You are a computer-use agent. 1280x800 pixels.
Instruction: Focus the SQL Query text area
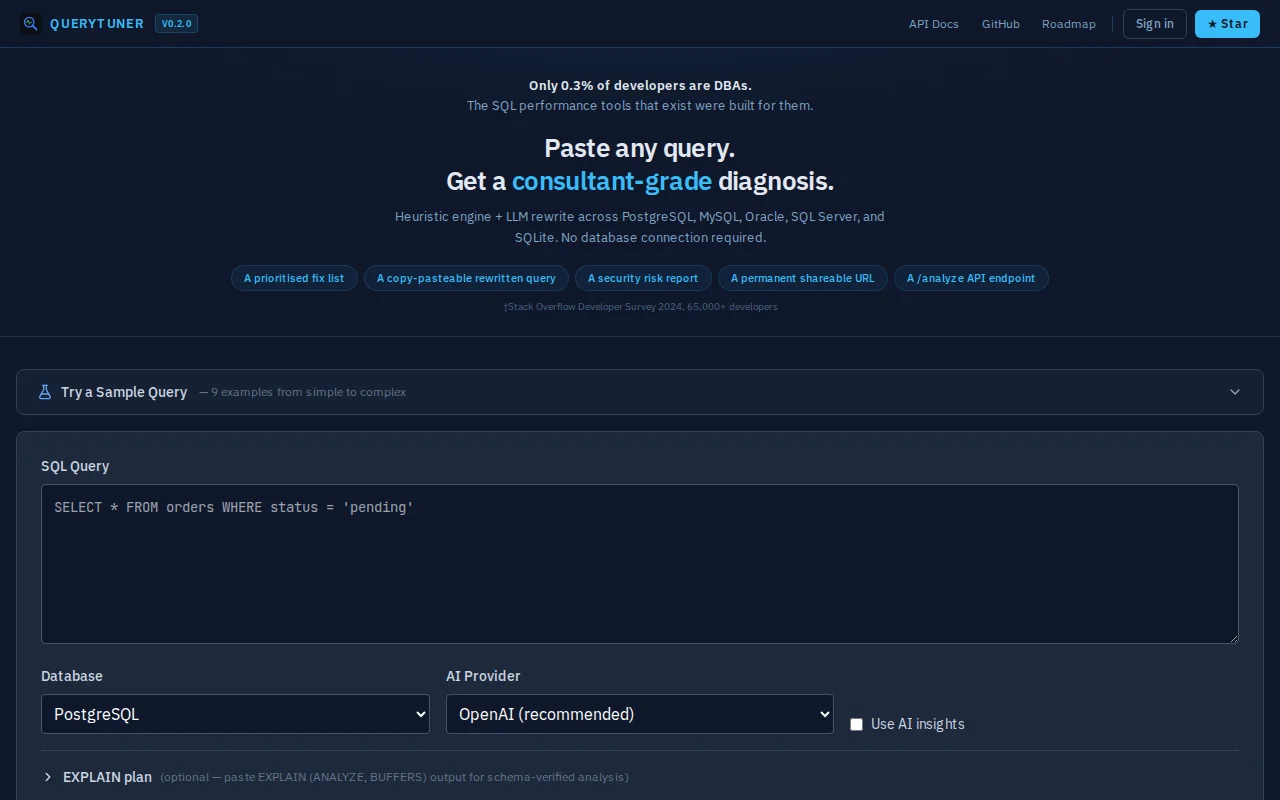[640, 564]
